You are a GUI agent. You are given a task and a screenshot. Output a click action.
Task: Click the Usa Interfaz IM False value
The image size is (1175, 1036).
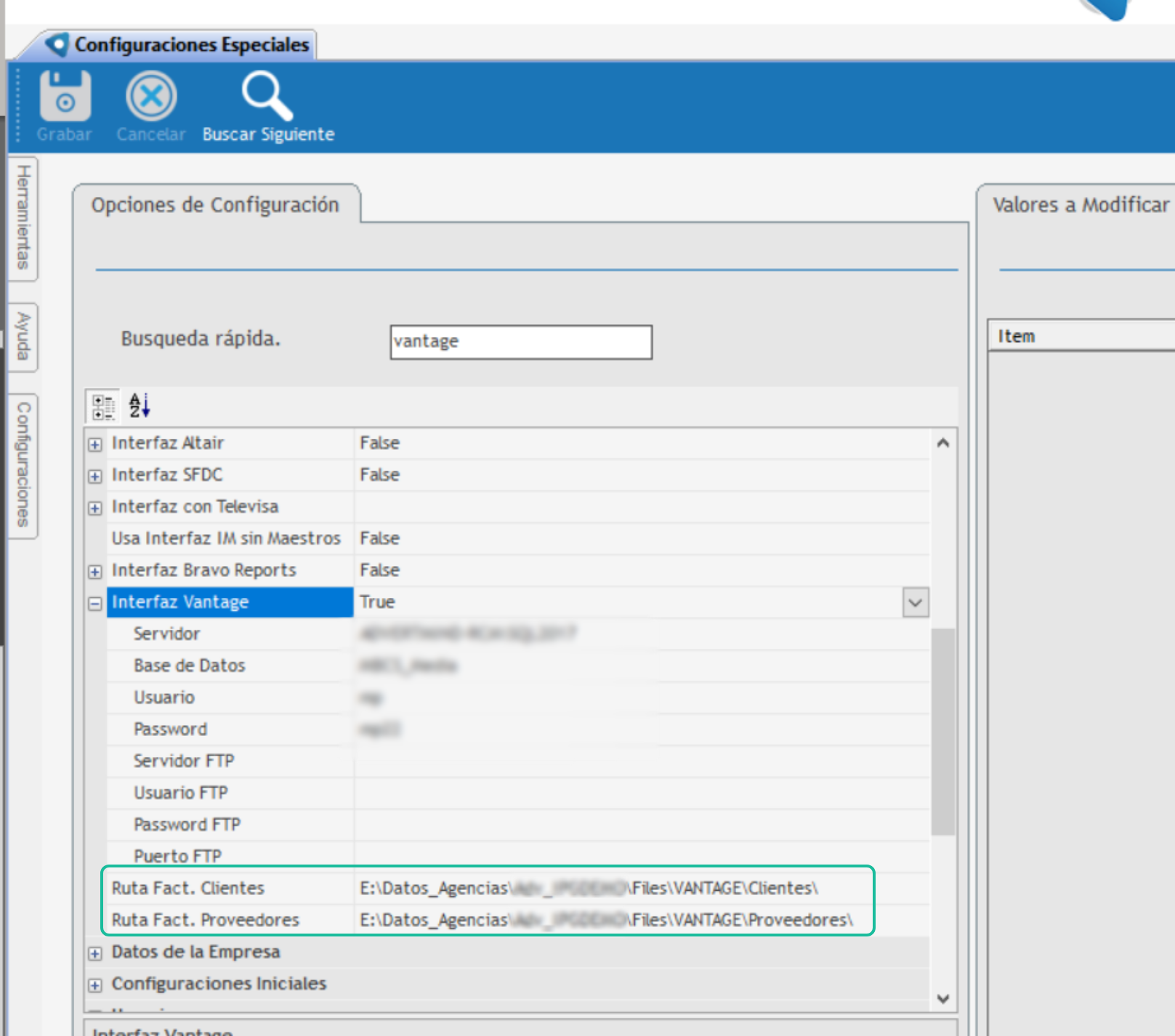tap(379, 538)
